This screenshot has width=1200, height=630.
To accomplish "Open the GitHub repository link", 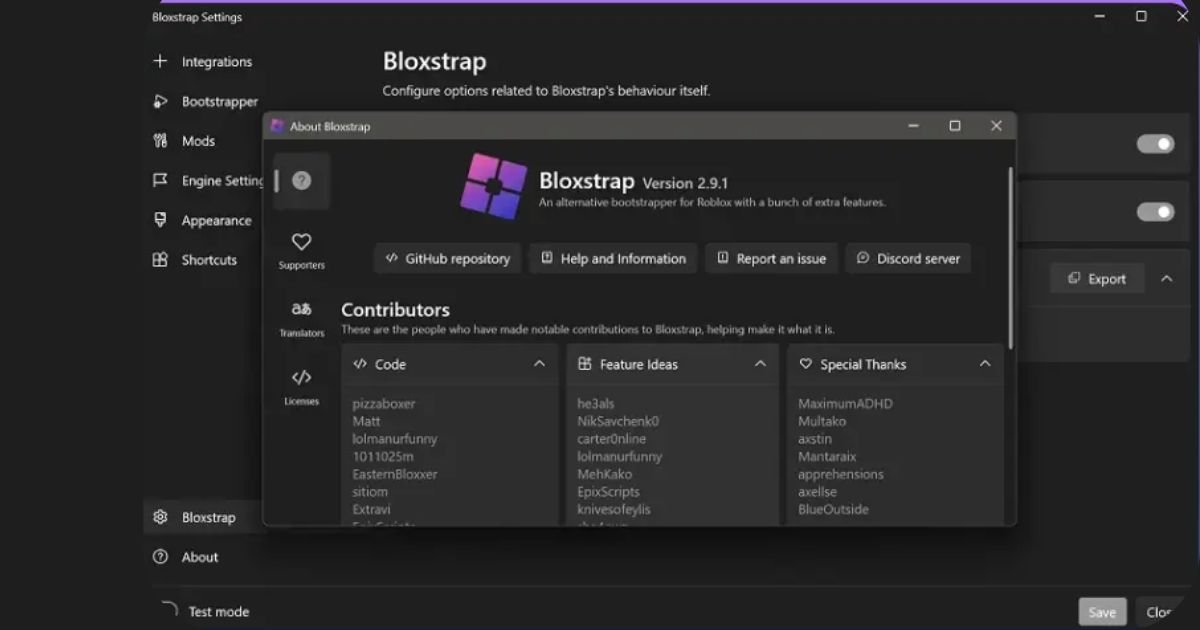I will [448, 258].
